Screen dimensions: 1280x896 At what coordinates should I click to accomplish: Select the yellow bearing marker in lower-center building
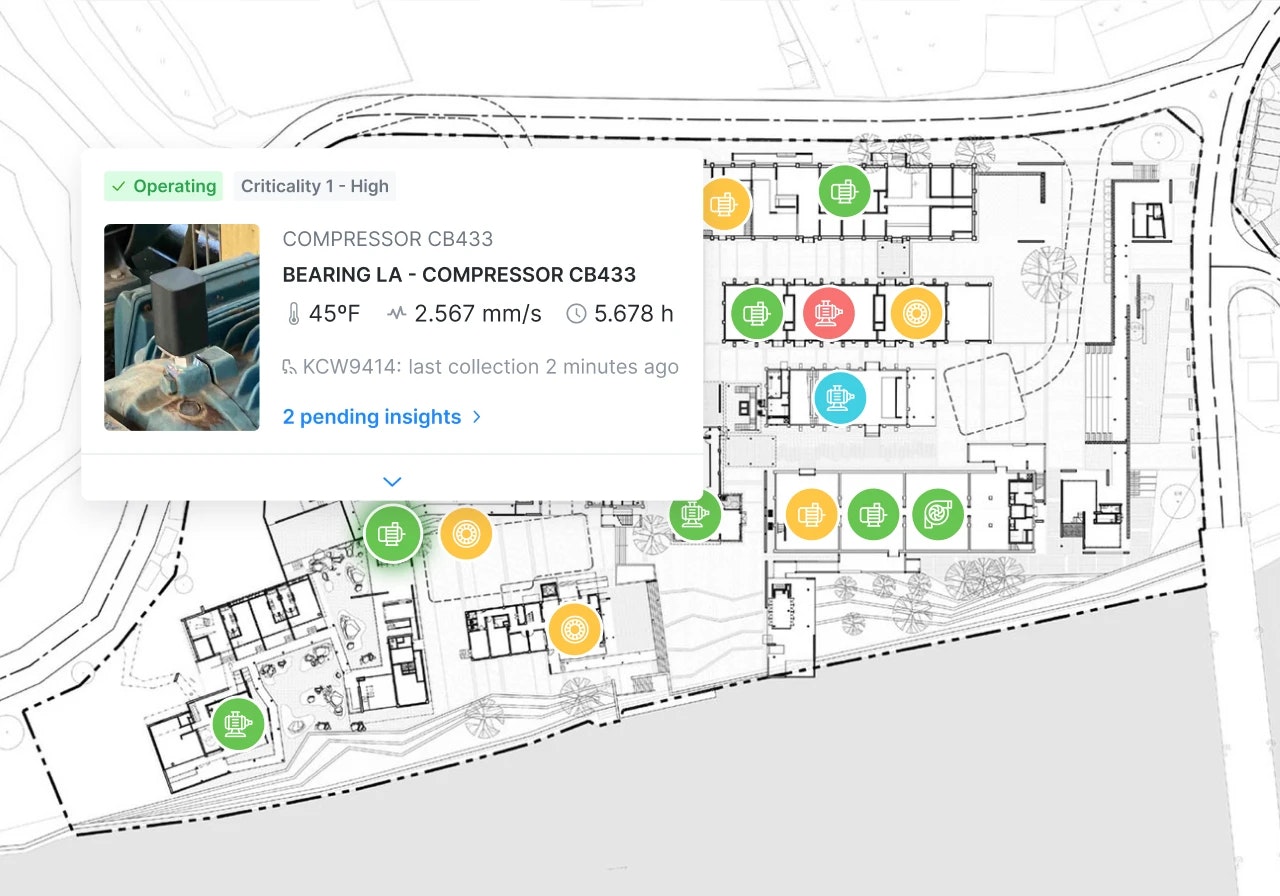coord(574,629)
